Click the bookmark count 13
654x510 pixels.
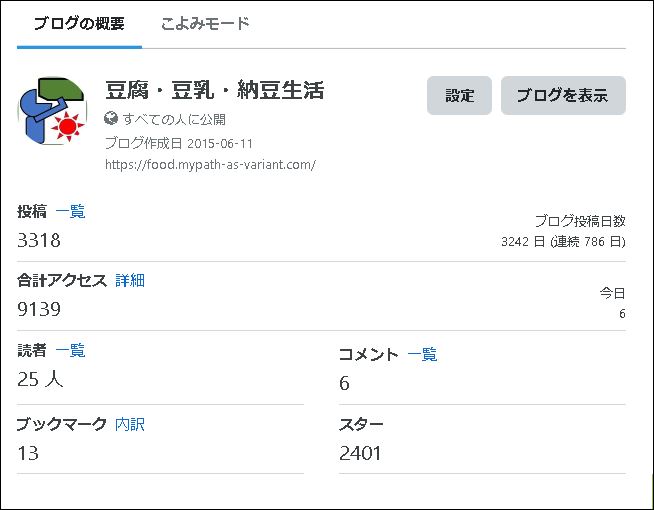pos(28,453)
